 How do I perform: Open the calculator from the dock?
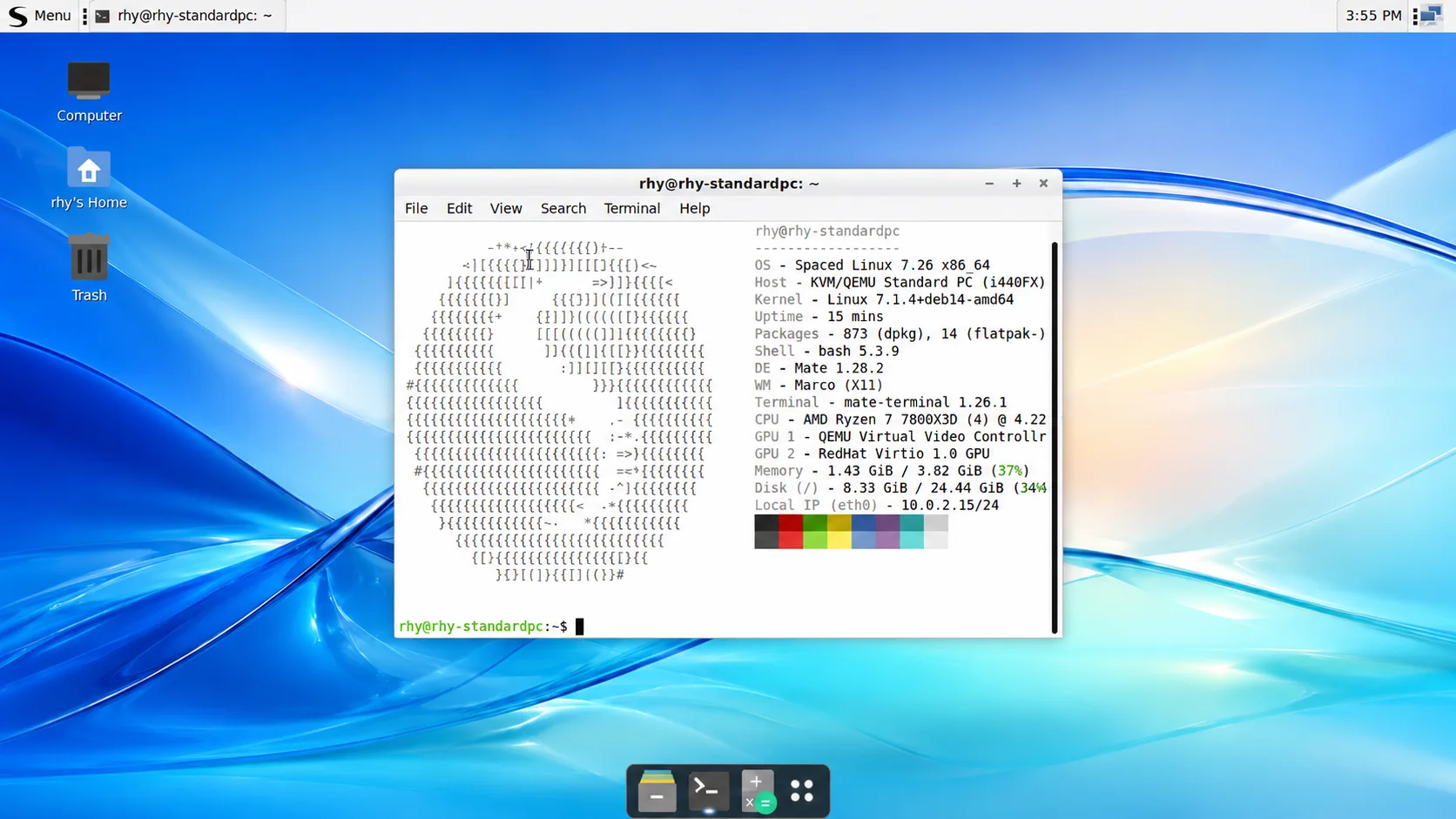758,791
